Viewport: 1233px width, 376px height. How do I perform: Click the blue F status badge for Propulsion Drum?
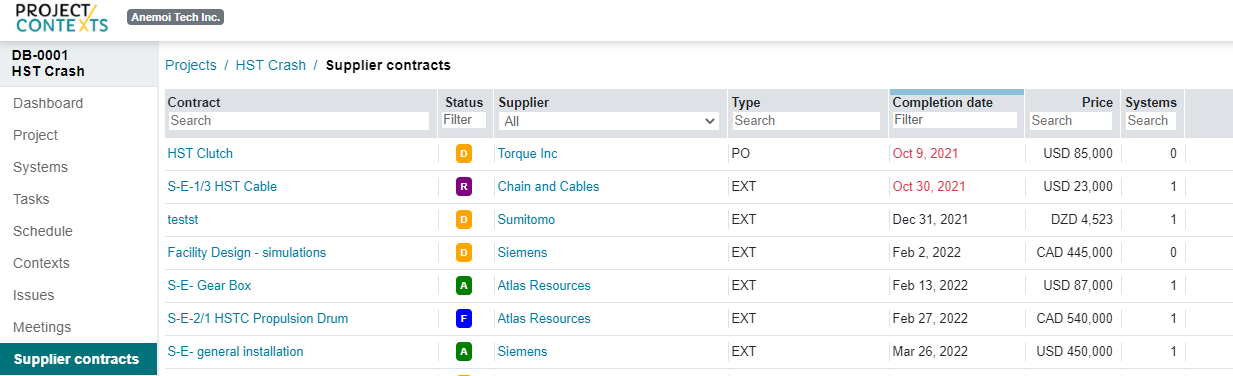(463, 319)
